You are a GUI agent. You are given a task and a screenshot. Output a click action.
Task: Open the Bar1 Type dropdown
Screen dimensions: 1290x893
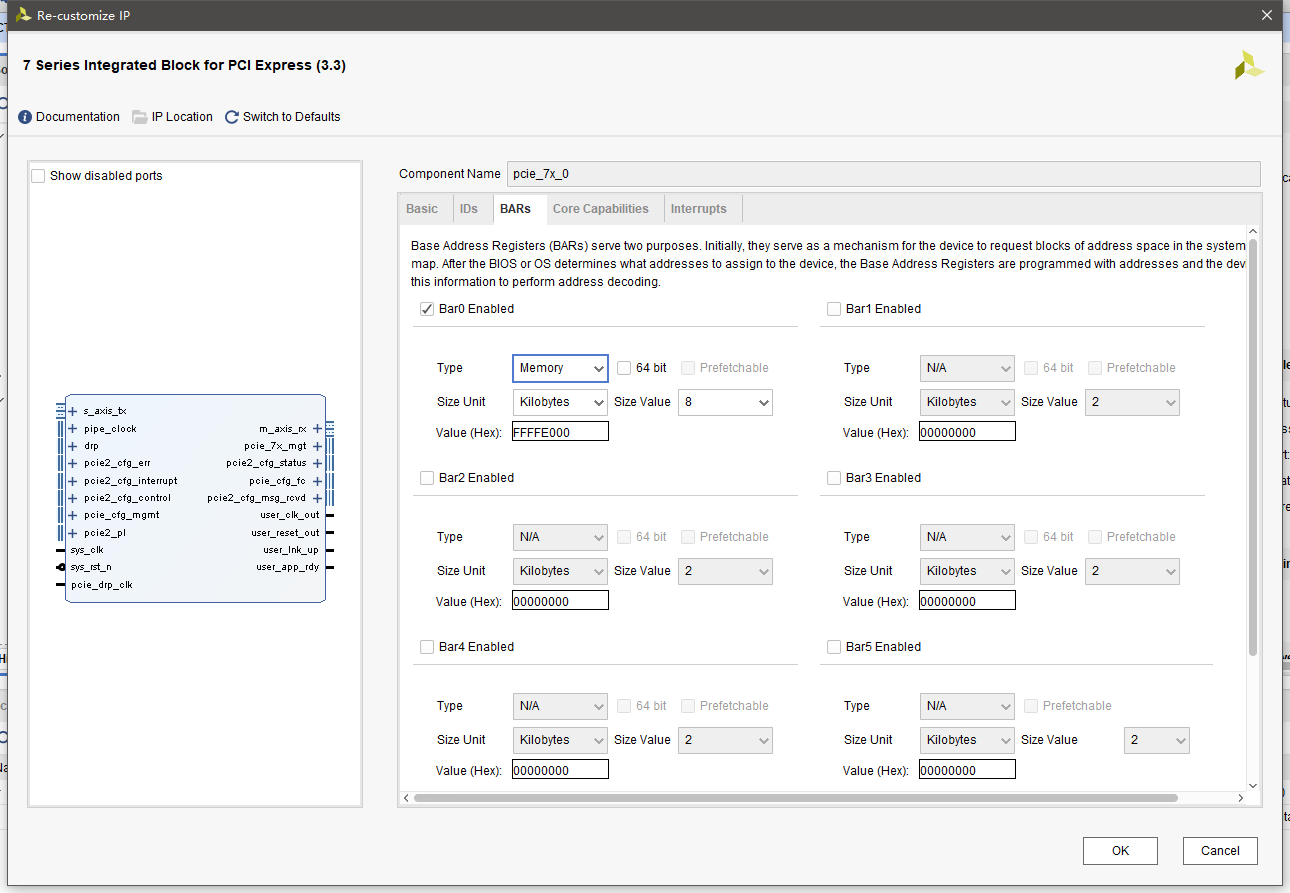[x=967, y=368]
